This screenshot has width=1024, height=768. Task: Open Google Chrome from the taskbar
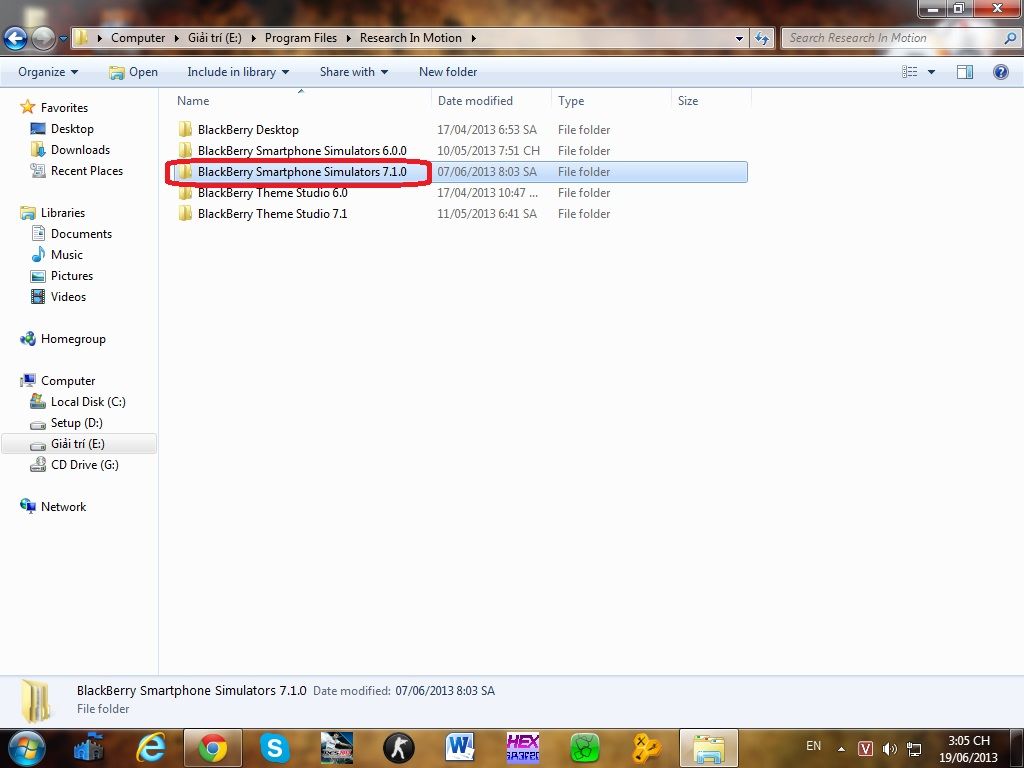pos(213,748)
